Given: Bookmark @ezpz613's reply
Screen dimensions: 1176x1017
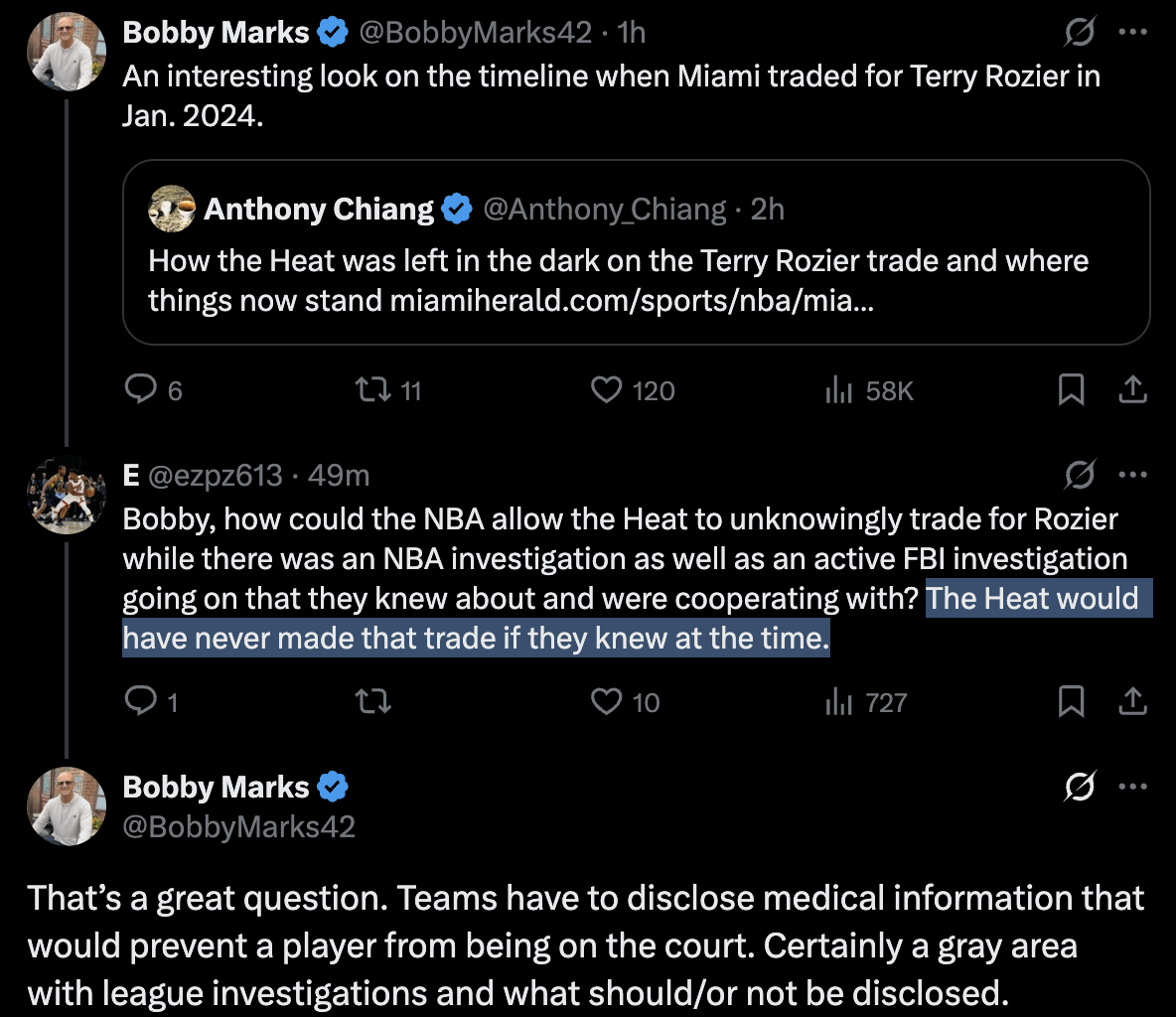Looking at the screenshot, I should point(1071,702).
